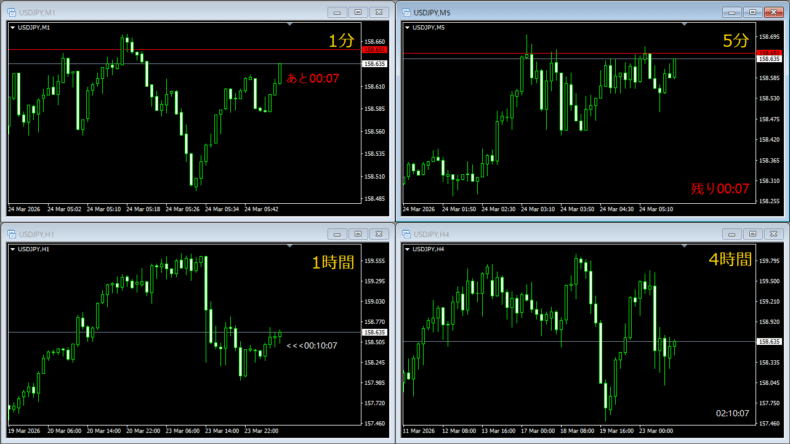Image resolution: width=790 pixels, height=444 pixels.
Task: Click the 残り00:07 timer text on M5 chart
Action: (719, 188)
